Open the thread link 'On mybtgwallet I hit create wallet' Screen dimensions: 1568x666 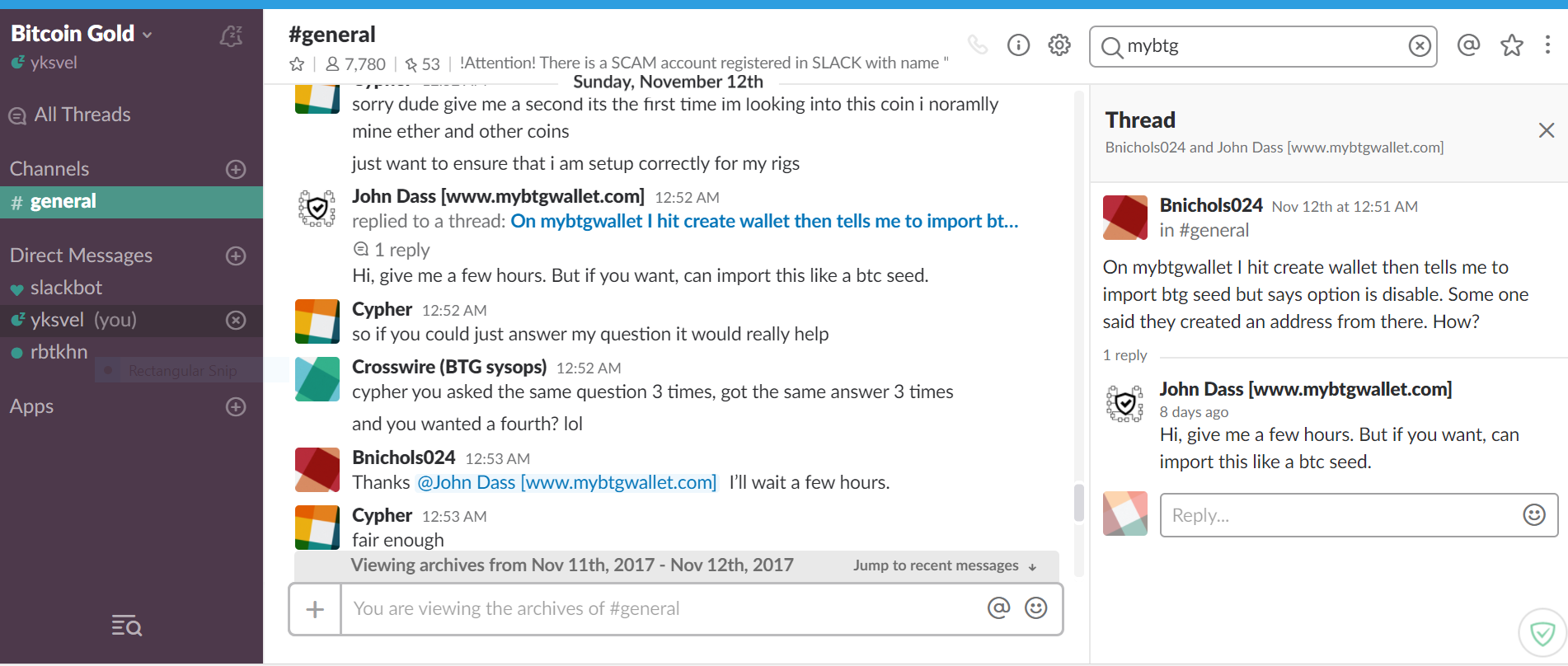point(764,221)
